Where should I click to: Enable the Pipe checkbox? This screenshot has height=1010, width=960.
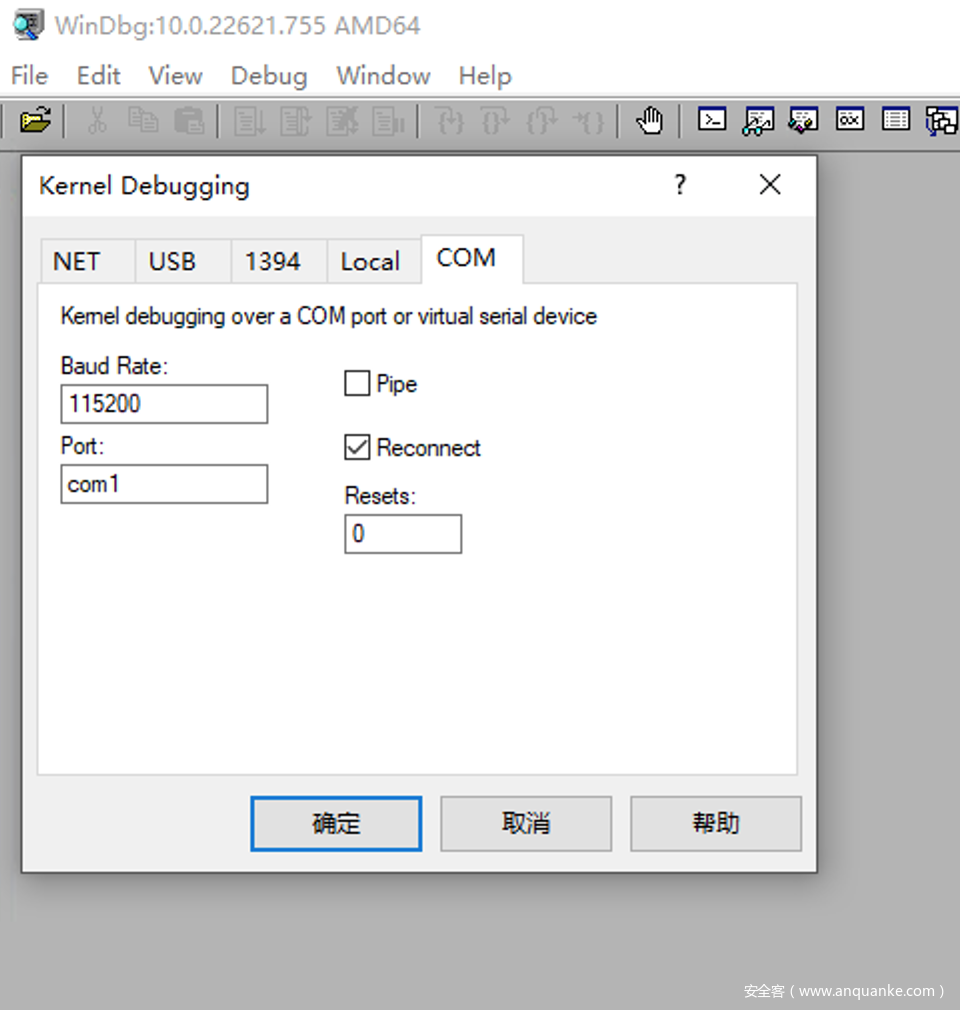pos(357,383)
